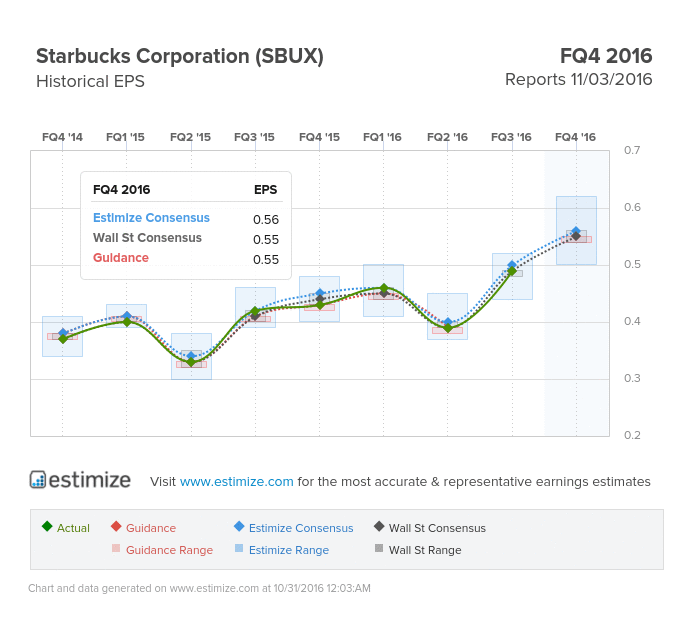This screenshot has width=685, height=620.
Task: Click the 0.7 y-axis label
Action: [632, 150]
